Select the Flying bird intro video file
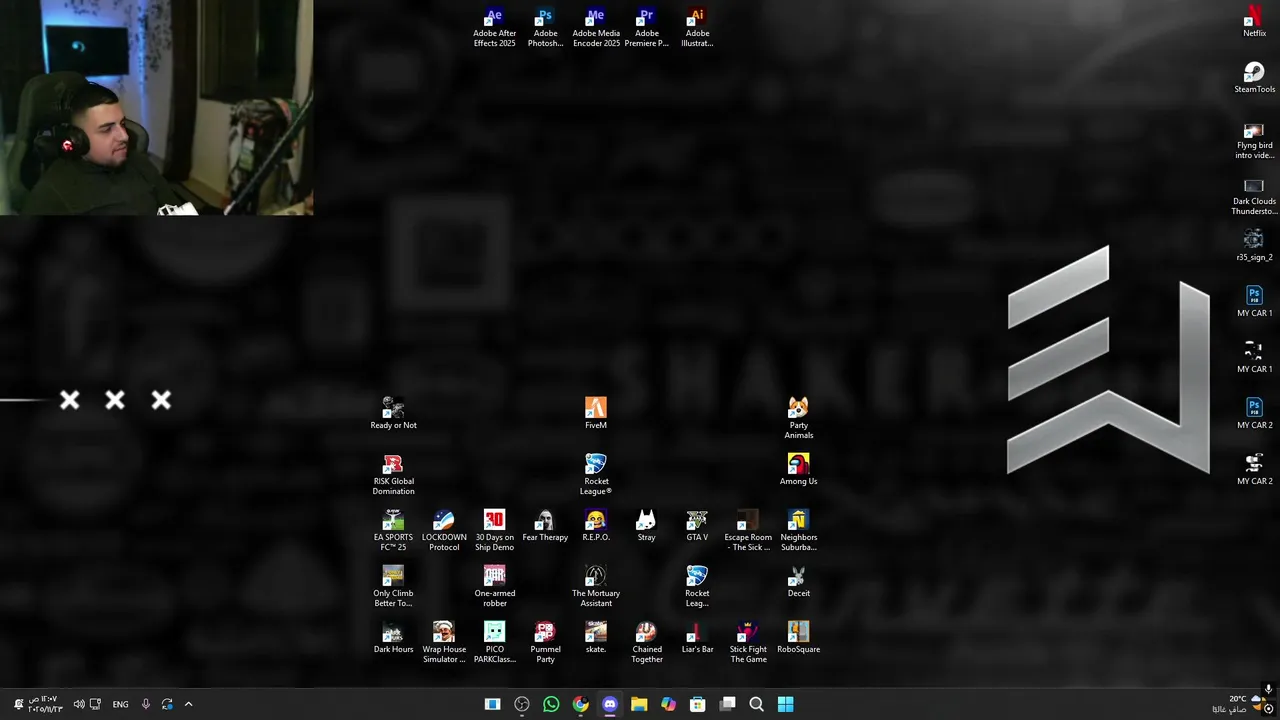This screenshot has height=720, width=1280. (1254, 141)
